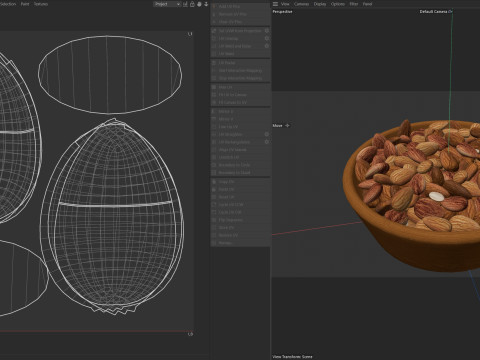This screenshot has width=480, height=360.
Task: Click the down-arrow icon in UV editor header
Action: (x=206, y=4)
